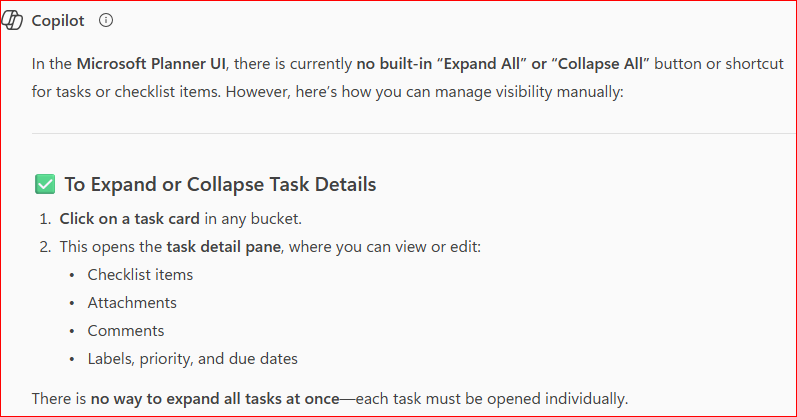Click the 'each task must be opened individually' text
This screenshot has height=417, width=797.
tap(492, 399)
